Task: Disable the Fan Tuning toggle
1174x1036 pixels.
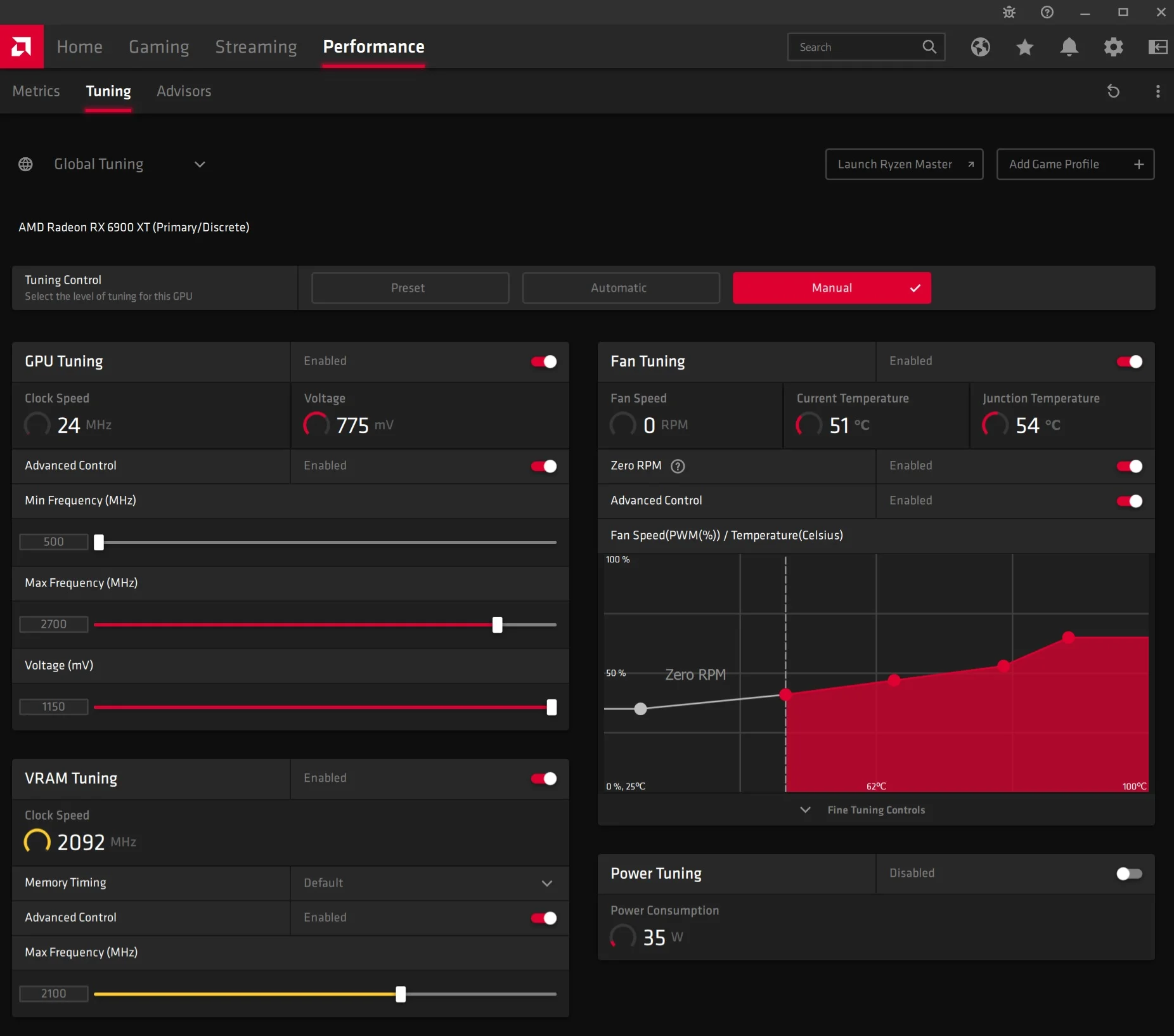Action: click(x=1130, y=361)
